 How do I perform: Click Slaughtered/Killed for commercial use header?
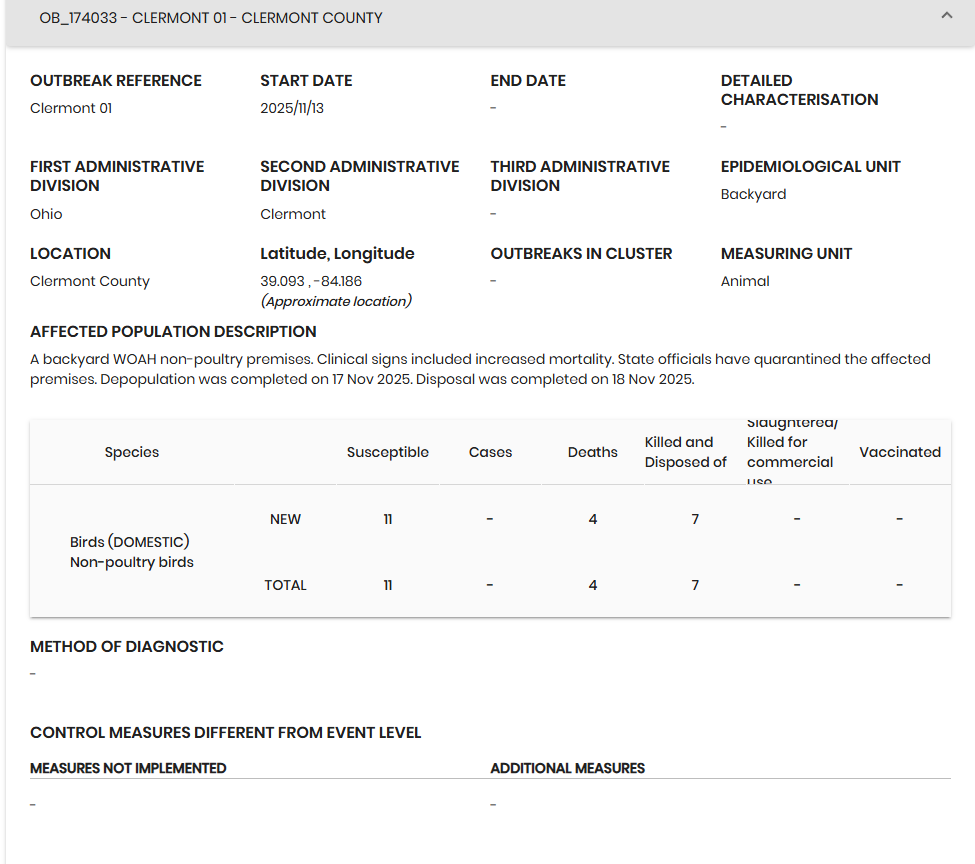[790, 452]
